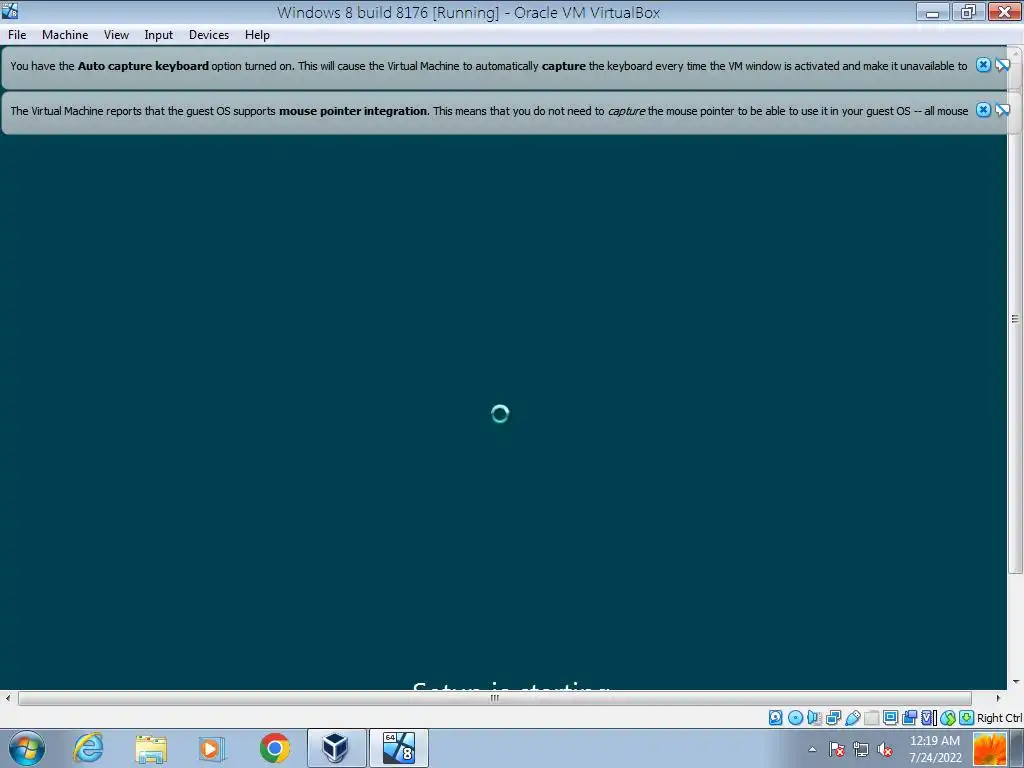Click the Show desktop button
Screen dimensions: 1024x768
tap(1017, 748)
